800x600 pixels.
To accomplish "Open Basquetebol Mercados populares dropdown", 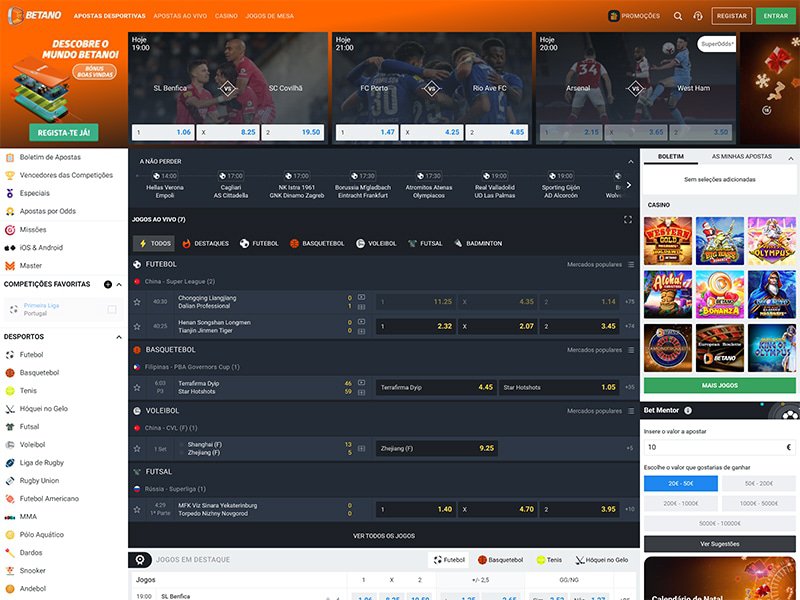I will click(x=600, y=350).
